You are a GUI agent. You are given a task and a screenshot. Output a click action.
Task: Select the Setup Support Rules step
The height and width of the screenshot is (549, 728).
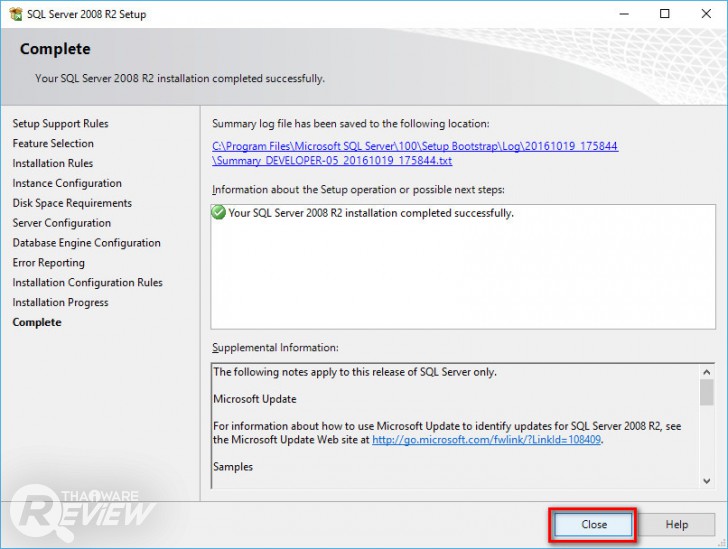60,124
